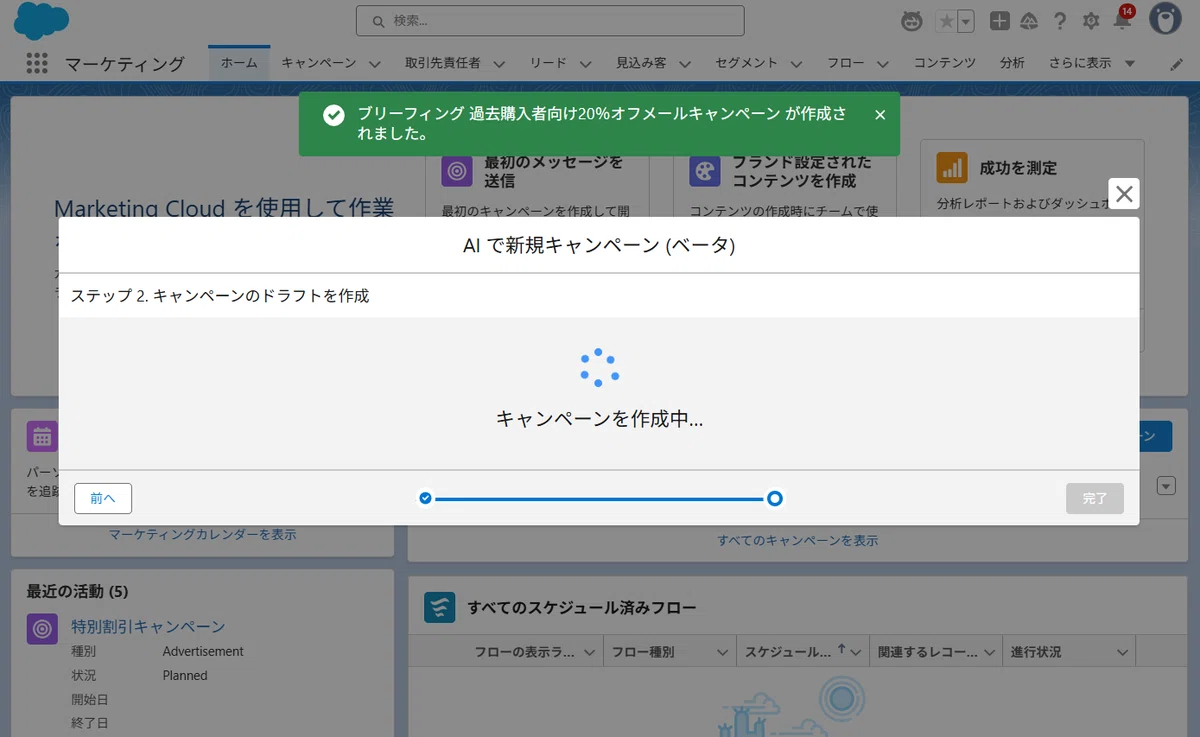Expand the セグメント menu chevron
This screenshot has height=737, width=1200.
pyautogui.click(x=796, y=63)
